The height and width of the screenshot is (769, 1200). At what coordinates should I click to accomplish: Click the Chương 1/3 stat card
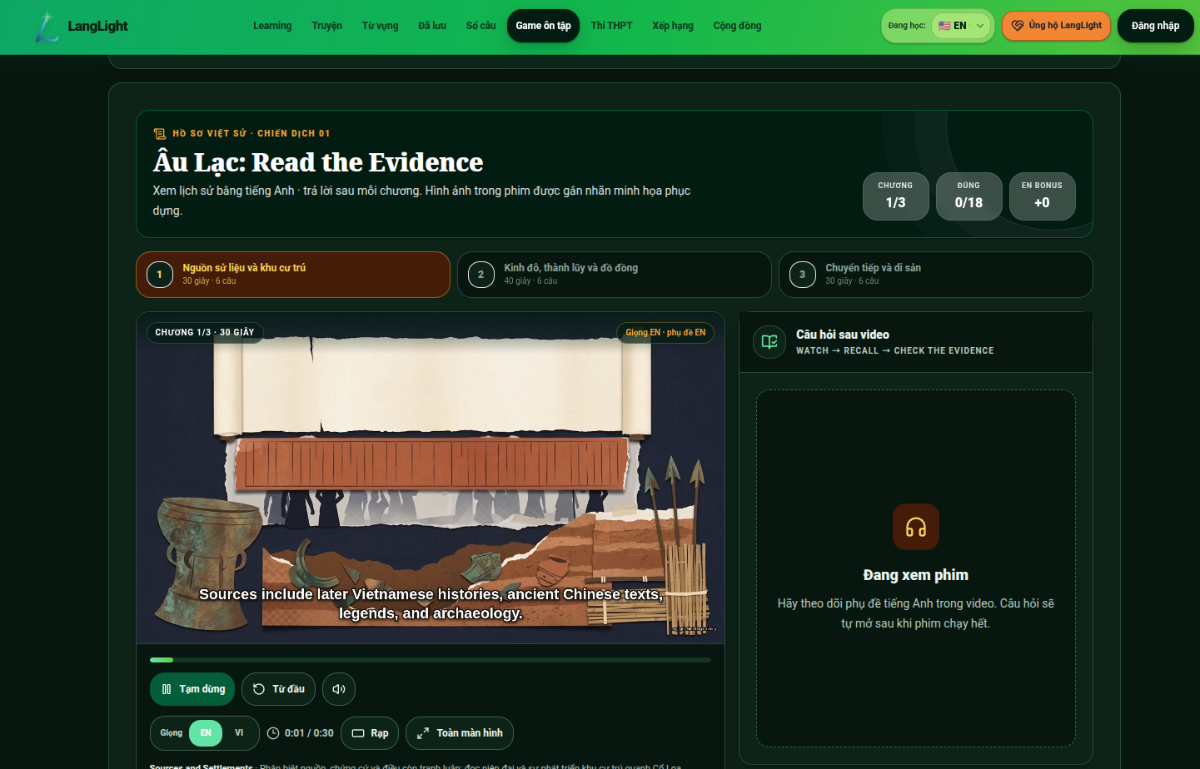(896, 196)
